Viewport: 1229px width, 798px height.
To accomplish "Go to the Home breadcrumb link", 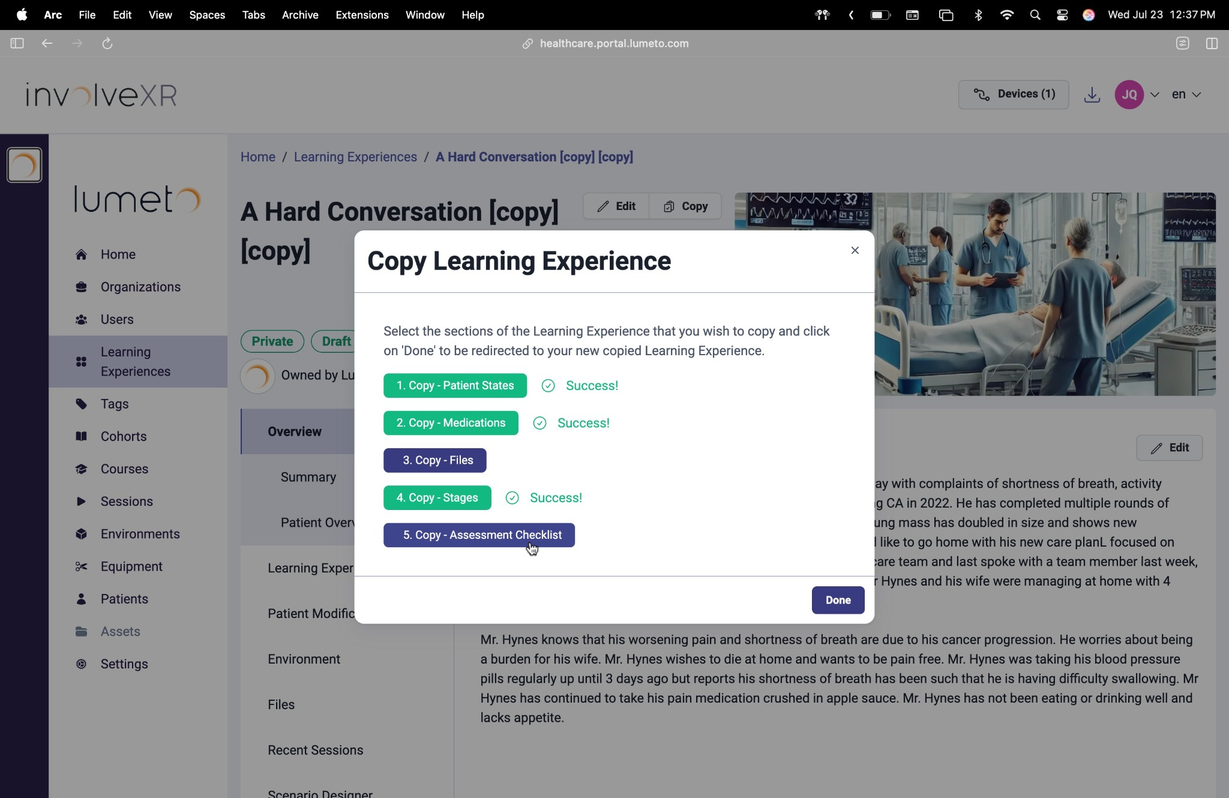I will pos(258,157).
